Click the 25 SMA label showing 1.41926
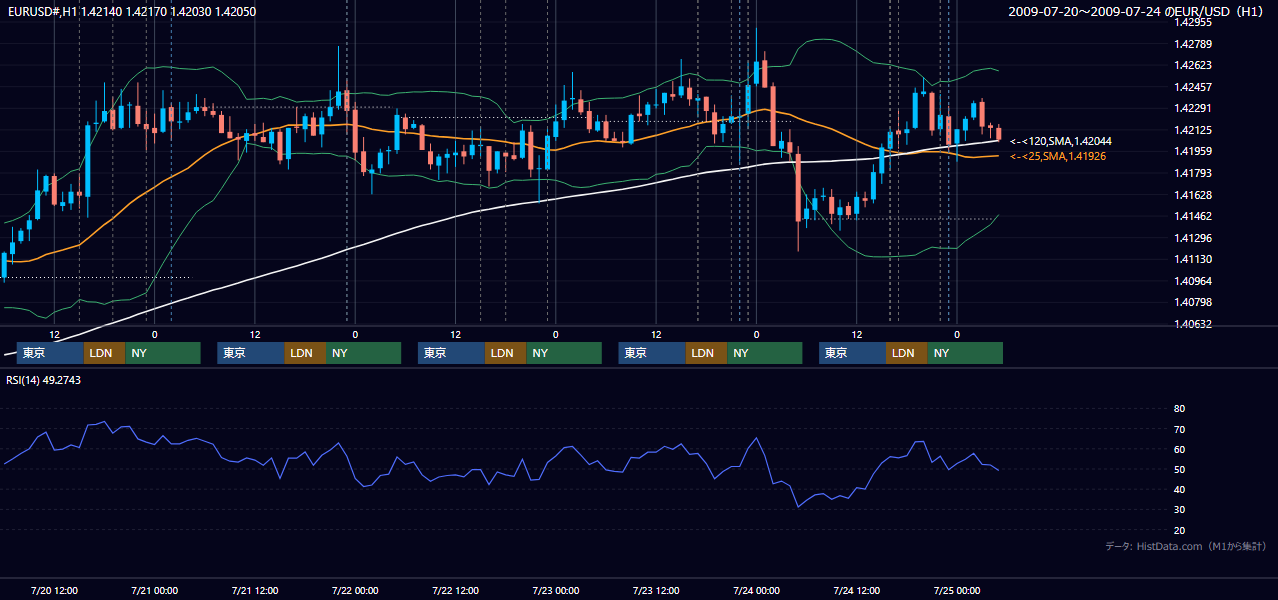The image size is (1278, 600). [1058, 156]
